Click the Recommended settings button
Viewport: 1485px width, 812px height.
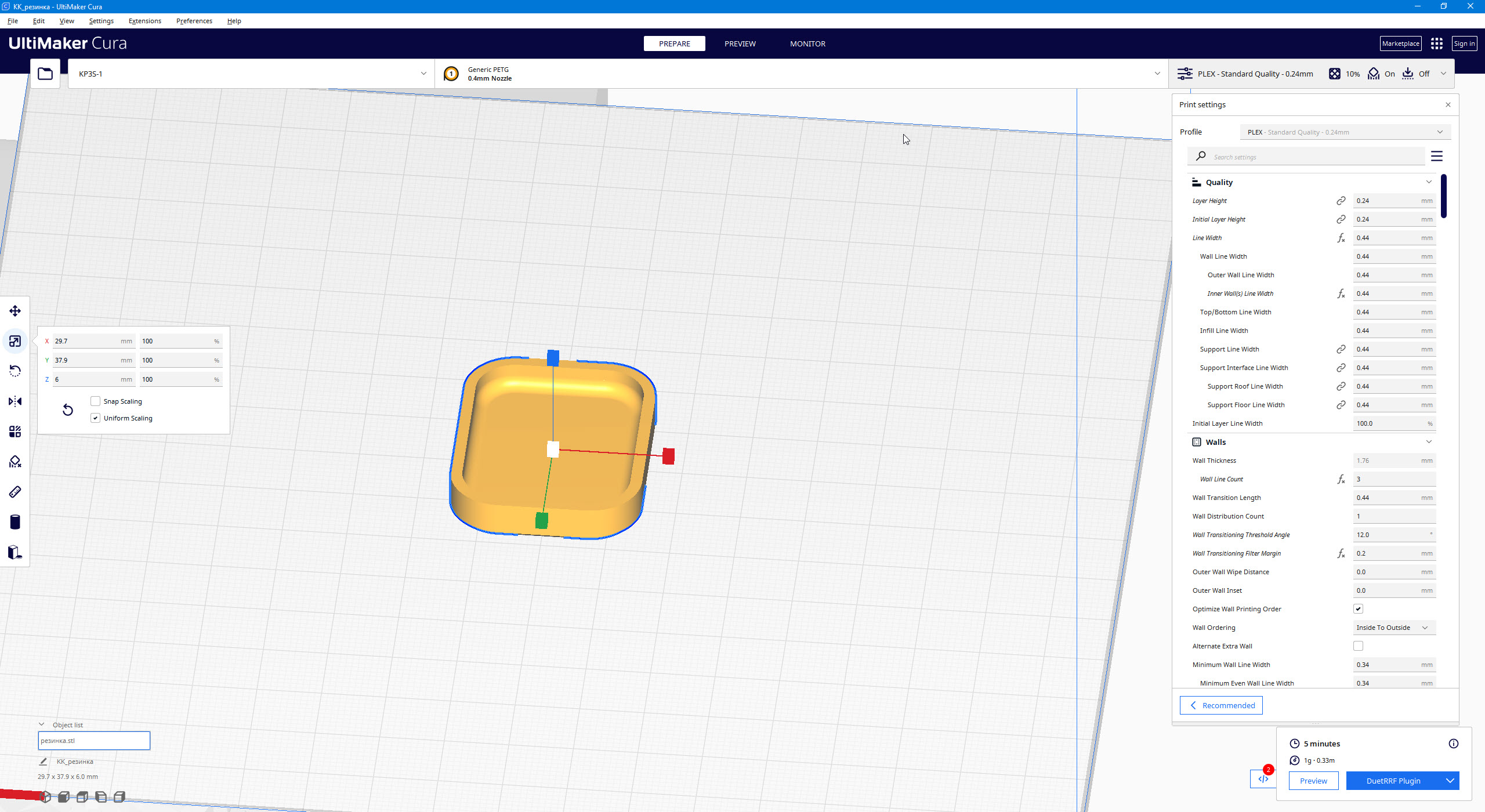[1220, 705]
